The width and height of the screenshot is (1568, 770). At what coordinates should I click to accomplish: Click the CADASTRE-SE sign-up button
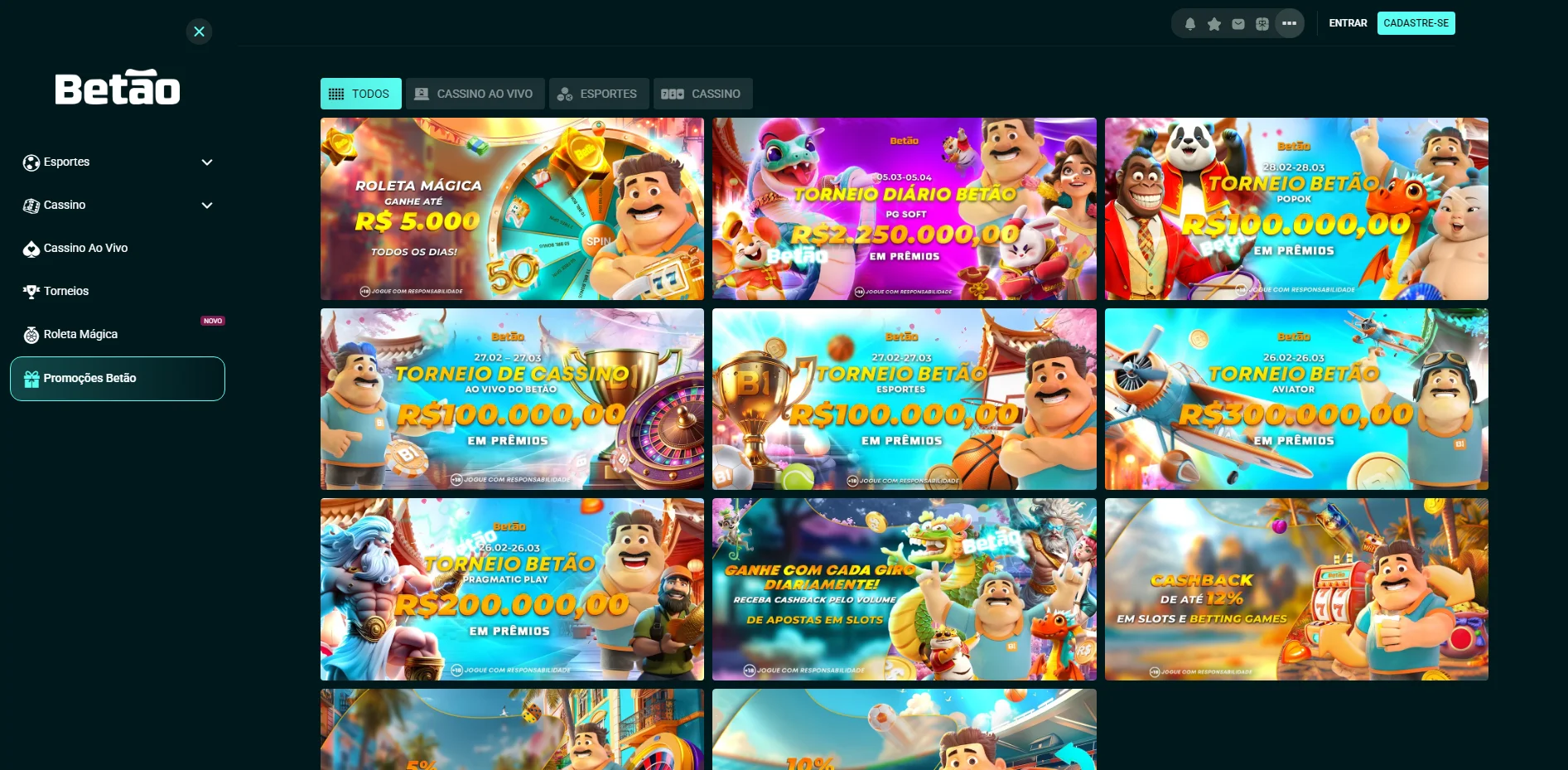point(1416,23)
